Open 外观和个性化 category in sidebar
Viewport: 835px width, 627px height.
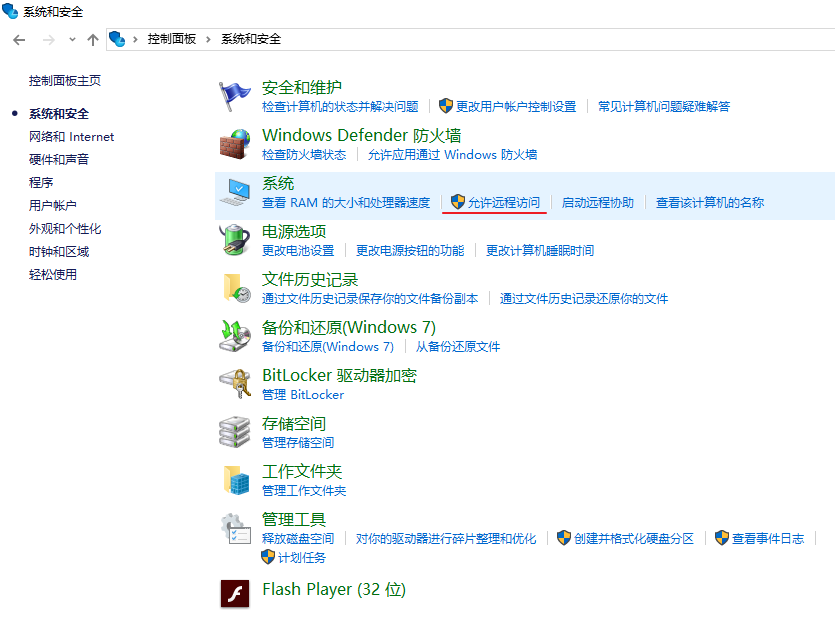pyautogui.click(x=65, y=229)
